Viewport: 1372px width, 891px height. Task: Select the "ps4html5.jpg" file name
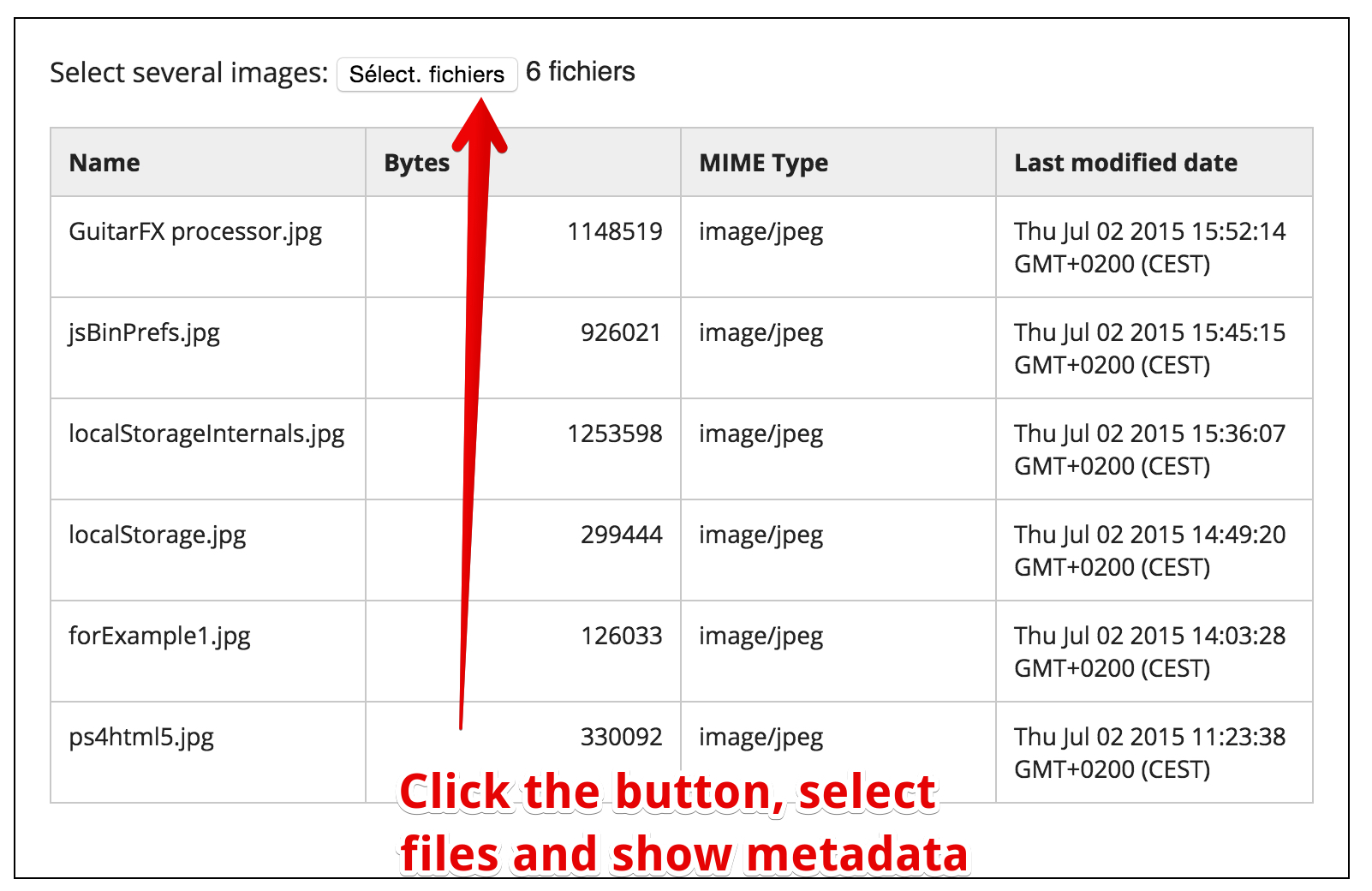click(x=141, y=737)
